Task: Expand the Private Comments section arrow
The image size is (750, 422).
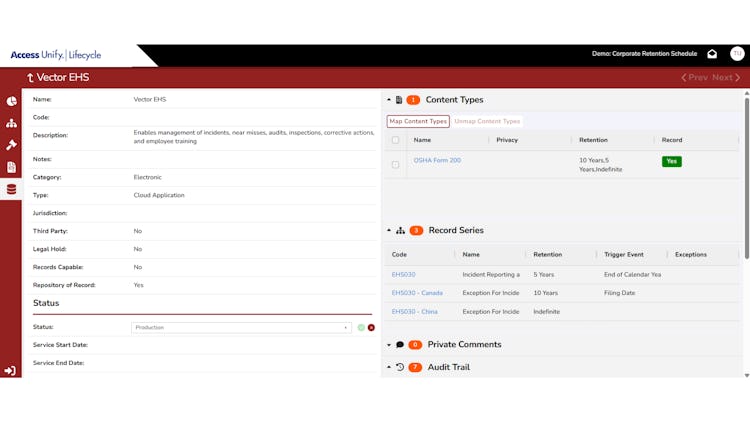Action: tap(389, 344)
